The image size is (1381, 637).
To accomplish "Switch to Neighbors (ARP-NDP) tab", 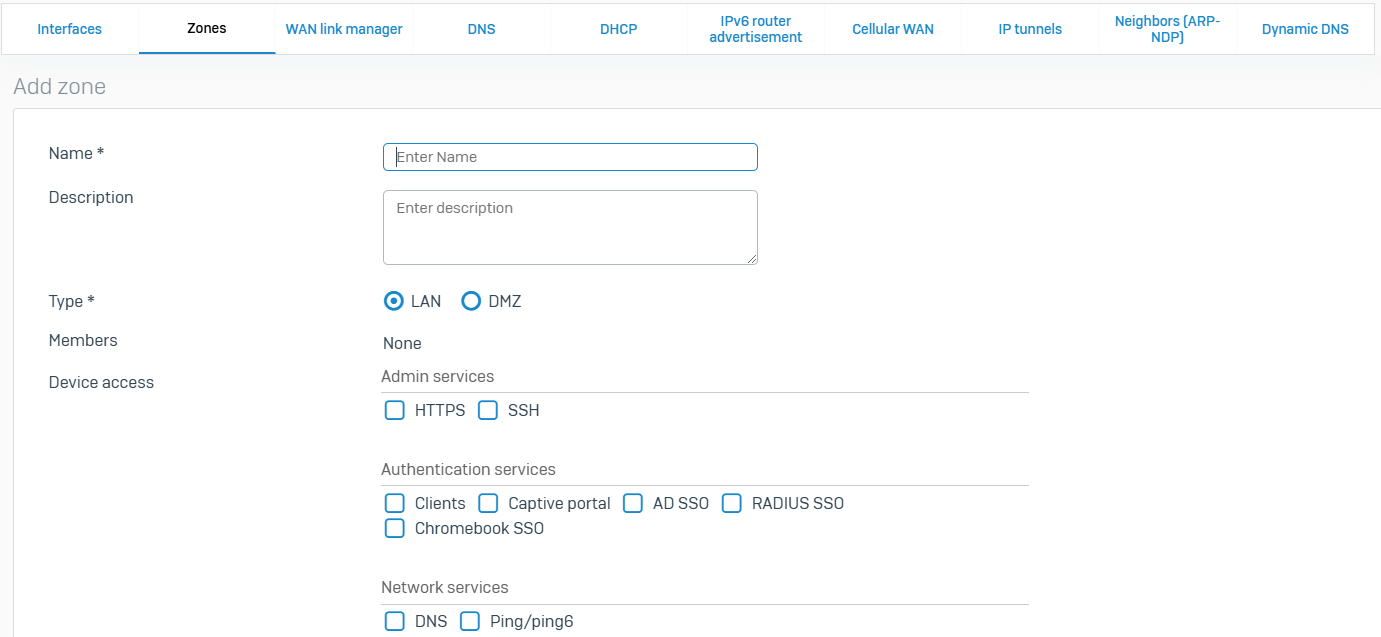I will 1167,29.
